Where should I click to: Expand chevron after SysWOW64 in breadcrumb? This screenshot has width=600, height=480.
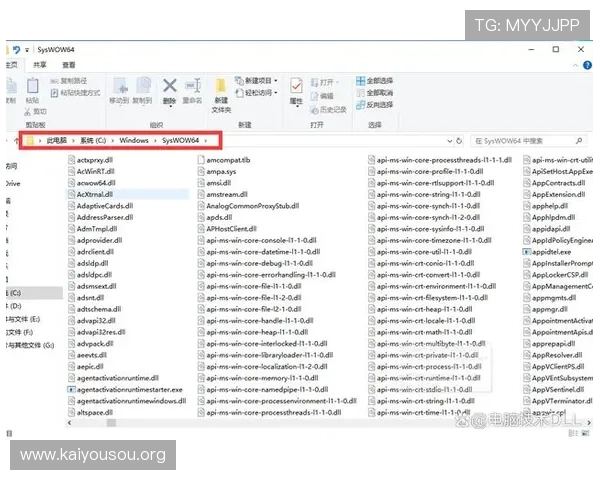[205, 140]
